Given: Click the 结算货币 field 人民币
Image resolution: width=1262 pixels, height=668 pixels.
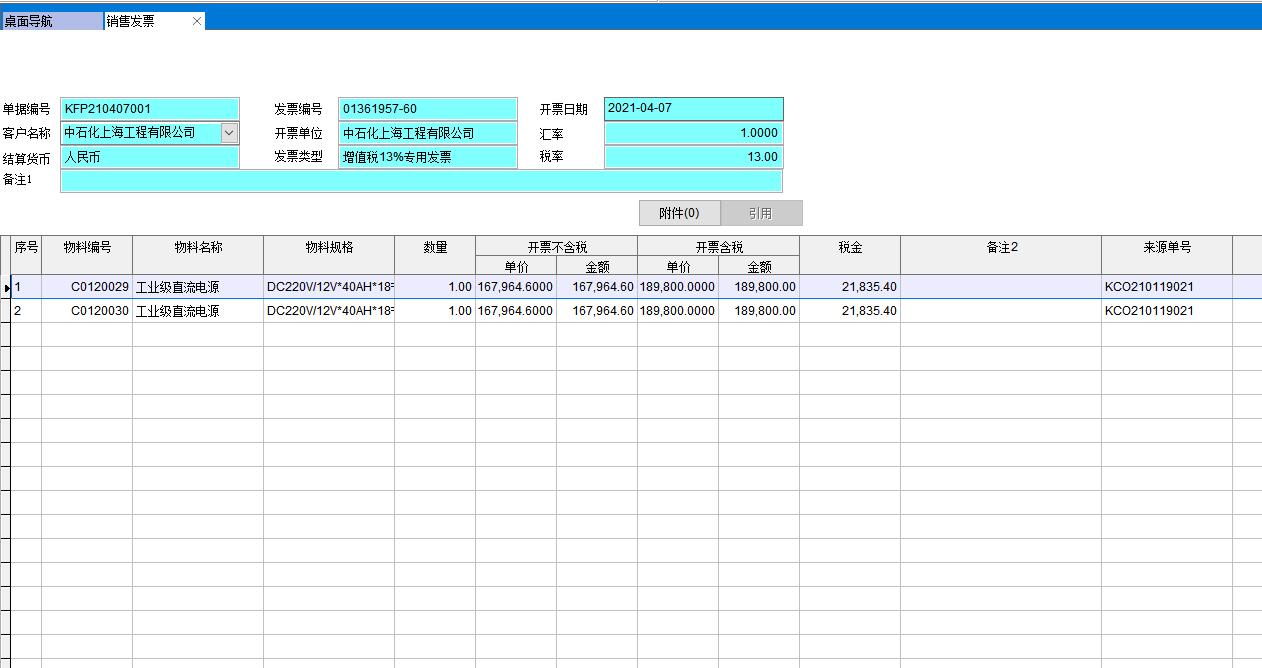Looking at the screenshot, I should (x=150, y=157).
